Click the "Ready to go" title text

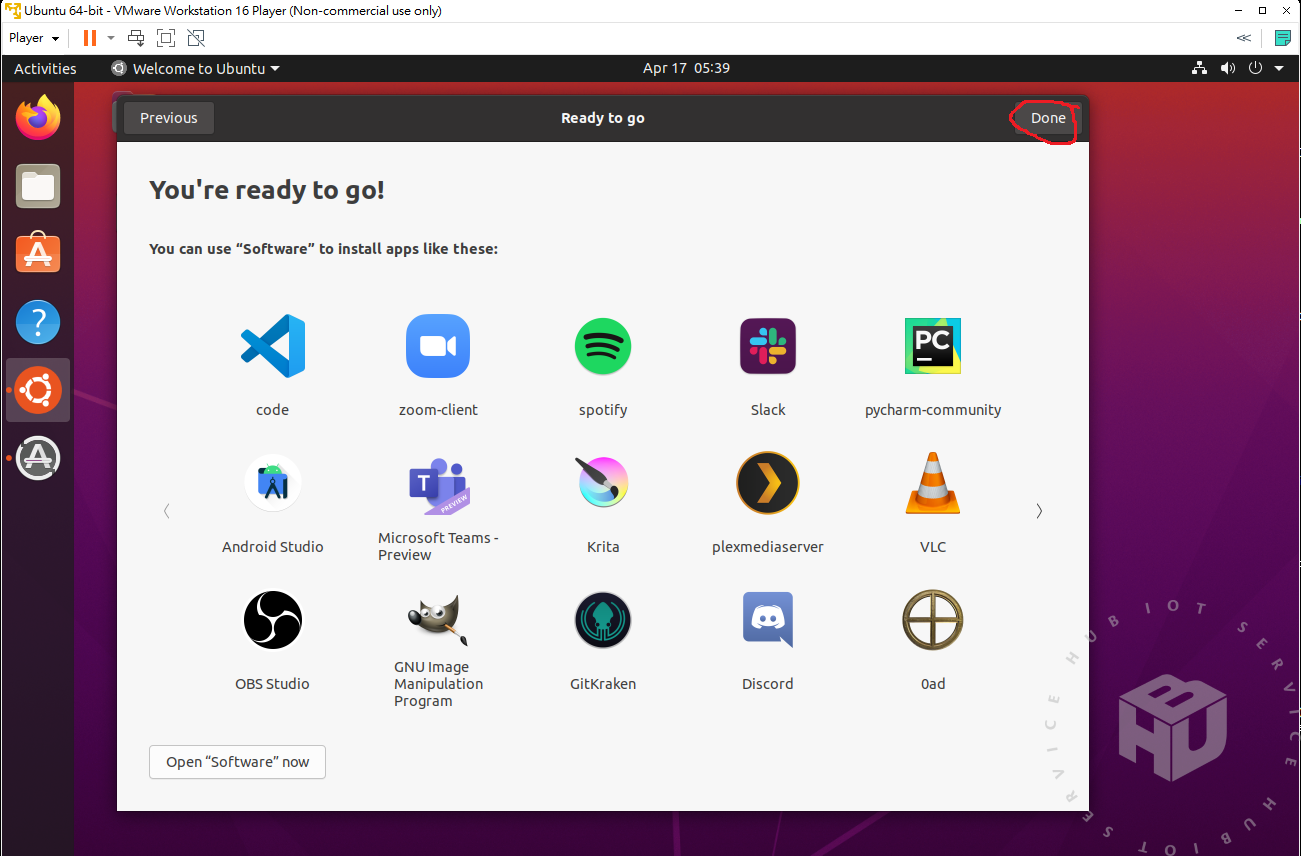[603, 118]
